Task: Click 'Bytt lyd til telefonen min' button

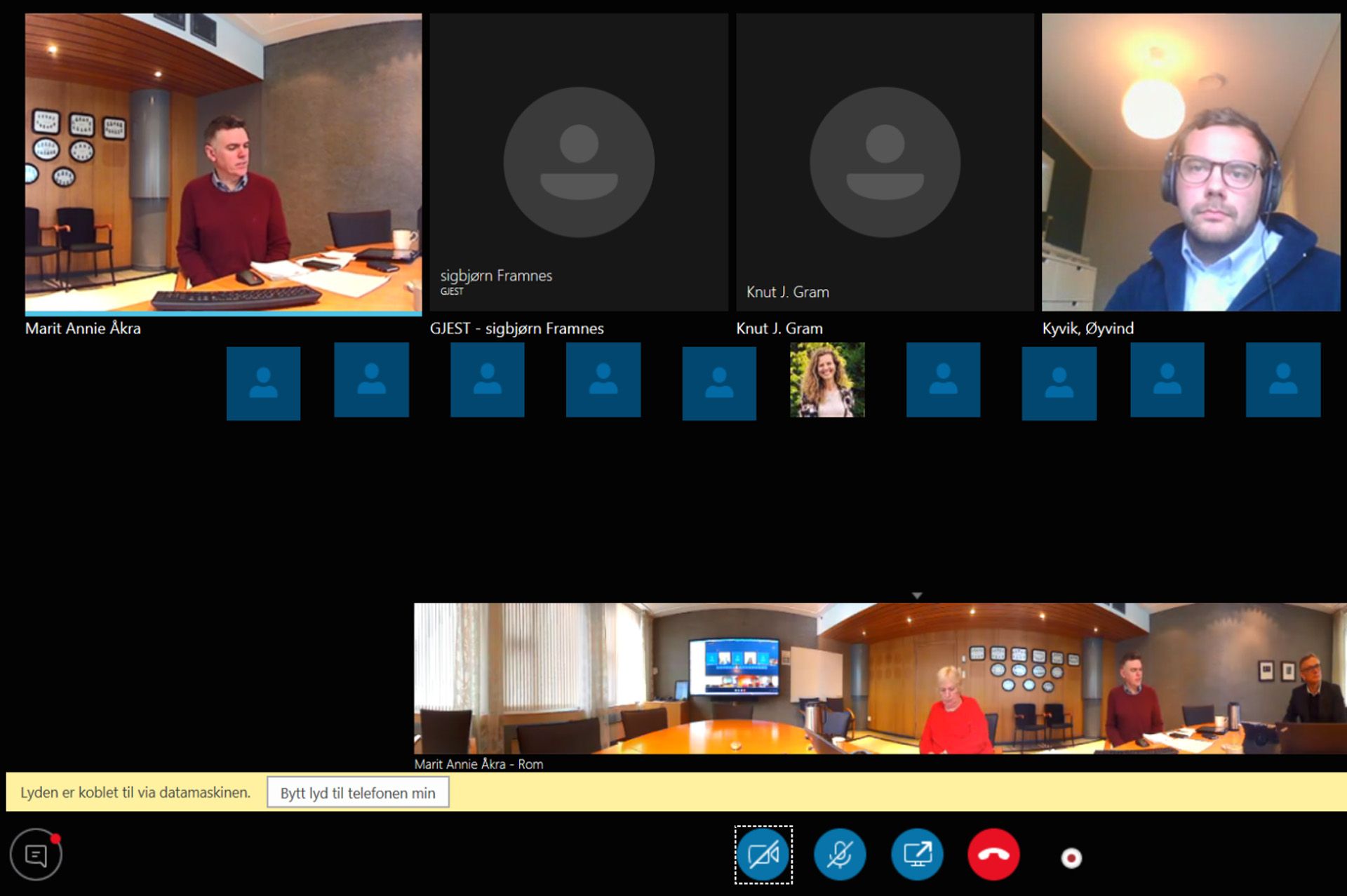Action: click(x=358, y=793)
